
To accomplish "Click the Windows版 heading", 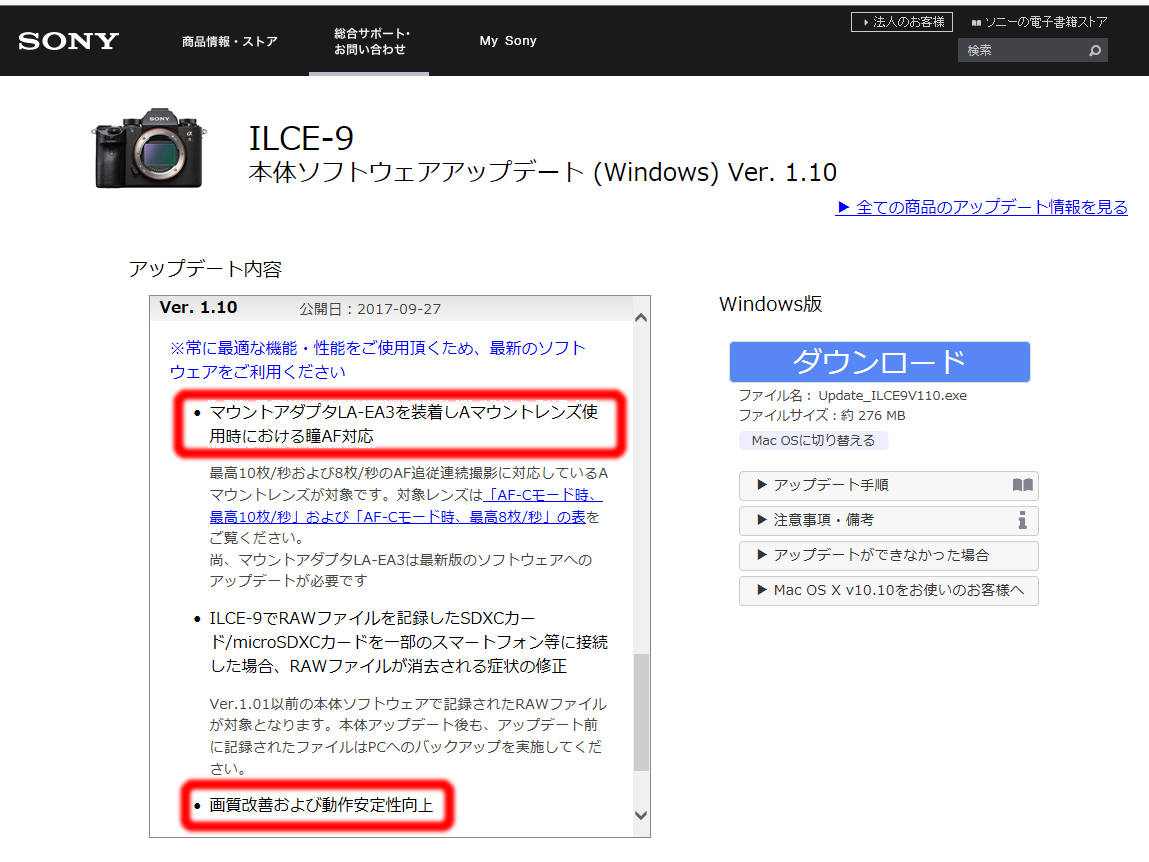I will [x=771, y=303].
